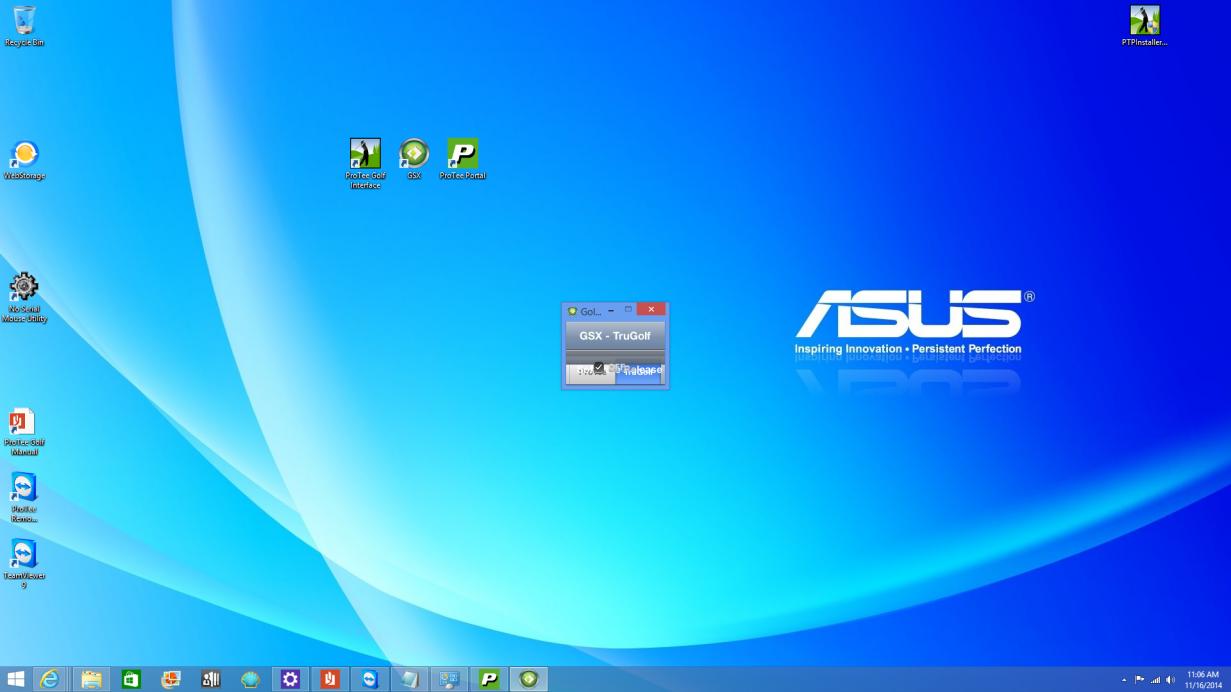This screenshot has height=692, width=1231.
Task: Open the network signal tray icon
Action: 1155,680
